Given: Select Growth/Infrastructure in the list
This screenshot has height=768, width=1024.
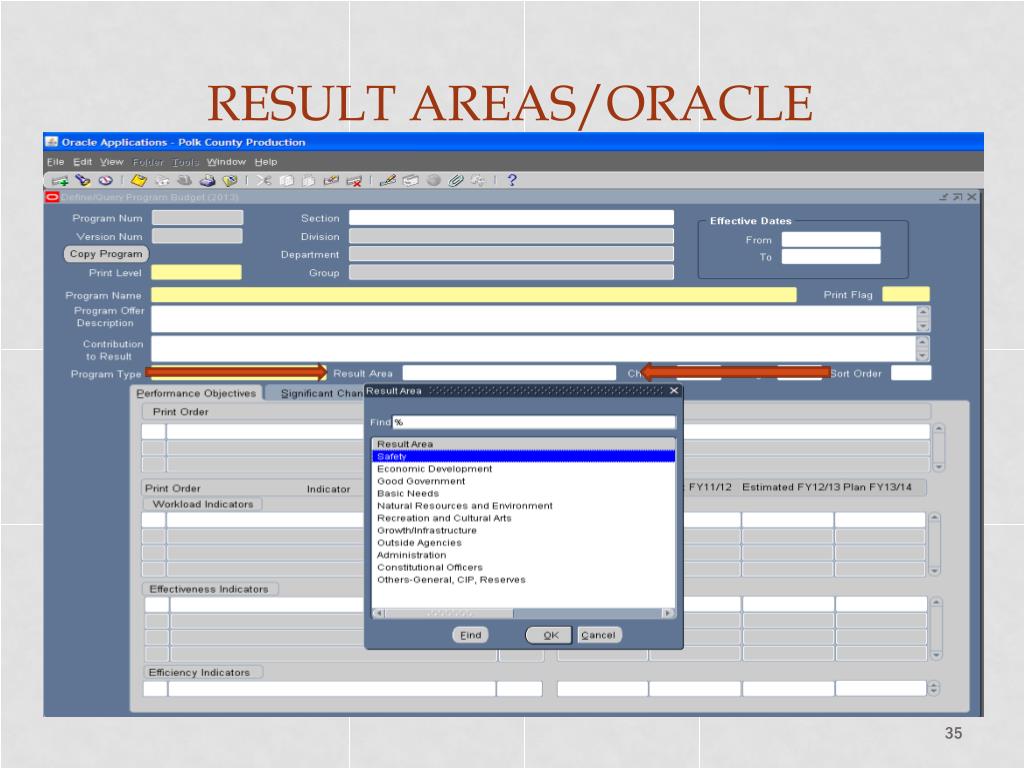Looking at the screenshot, I should point(523,530).
